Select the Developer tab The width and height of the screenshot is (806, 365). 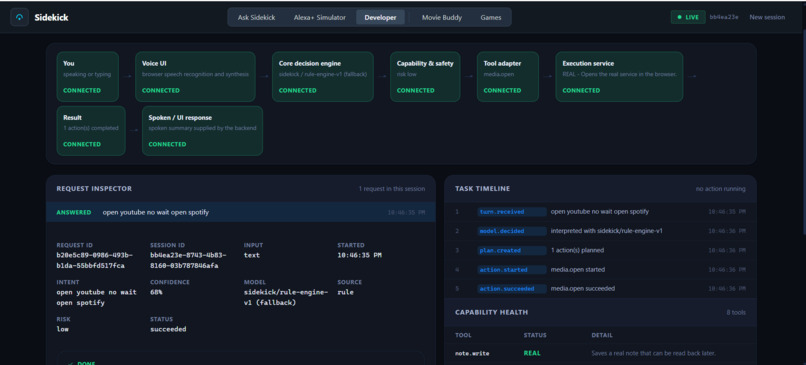(380, 17)
